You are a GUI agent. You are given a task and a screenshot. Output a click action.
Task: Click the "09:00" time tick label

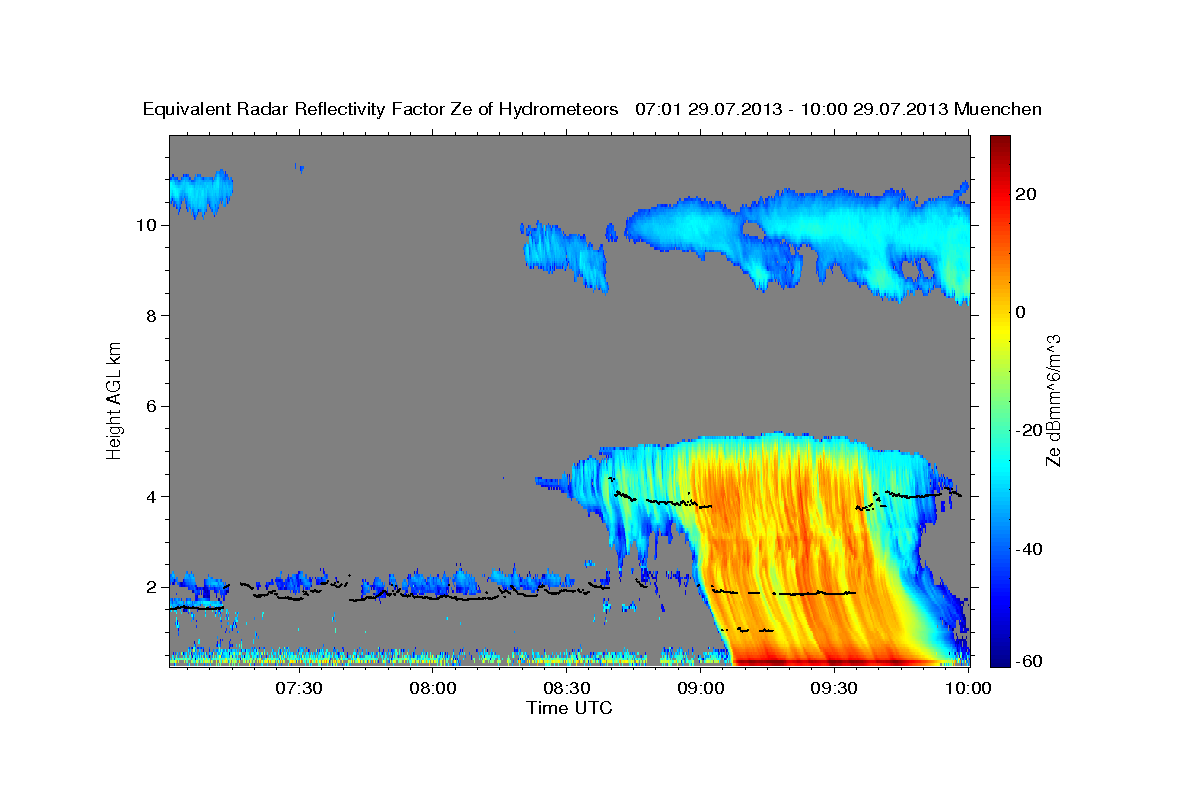[701, 688]
